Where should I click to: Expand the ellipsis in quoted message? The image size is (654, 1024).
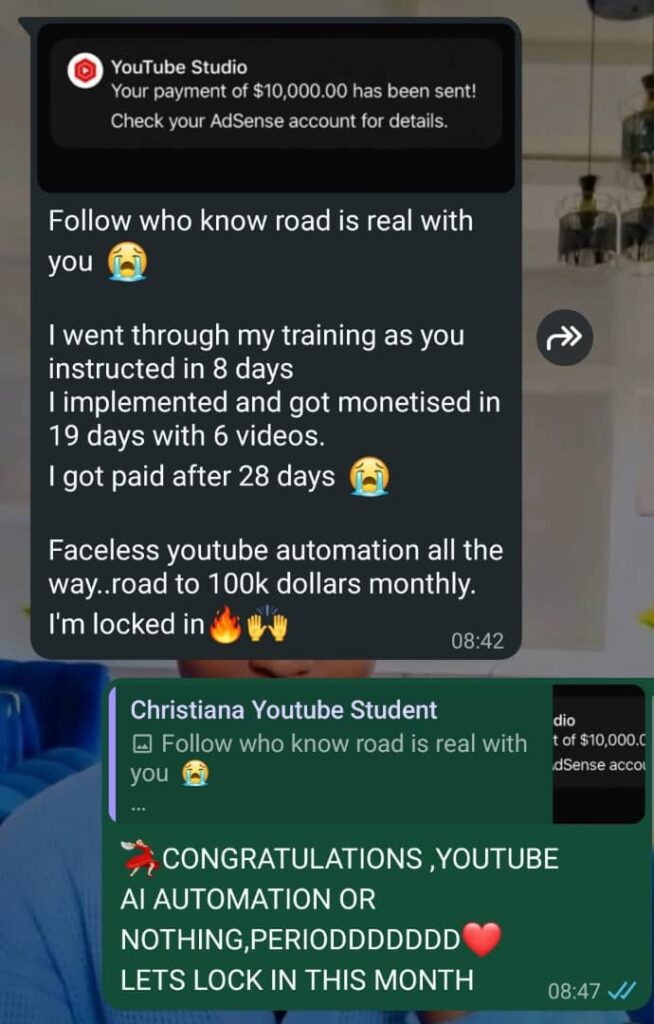pyautogui.click(x=138, y=808)
